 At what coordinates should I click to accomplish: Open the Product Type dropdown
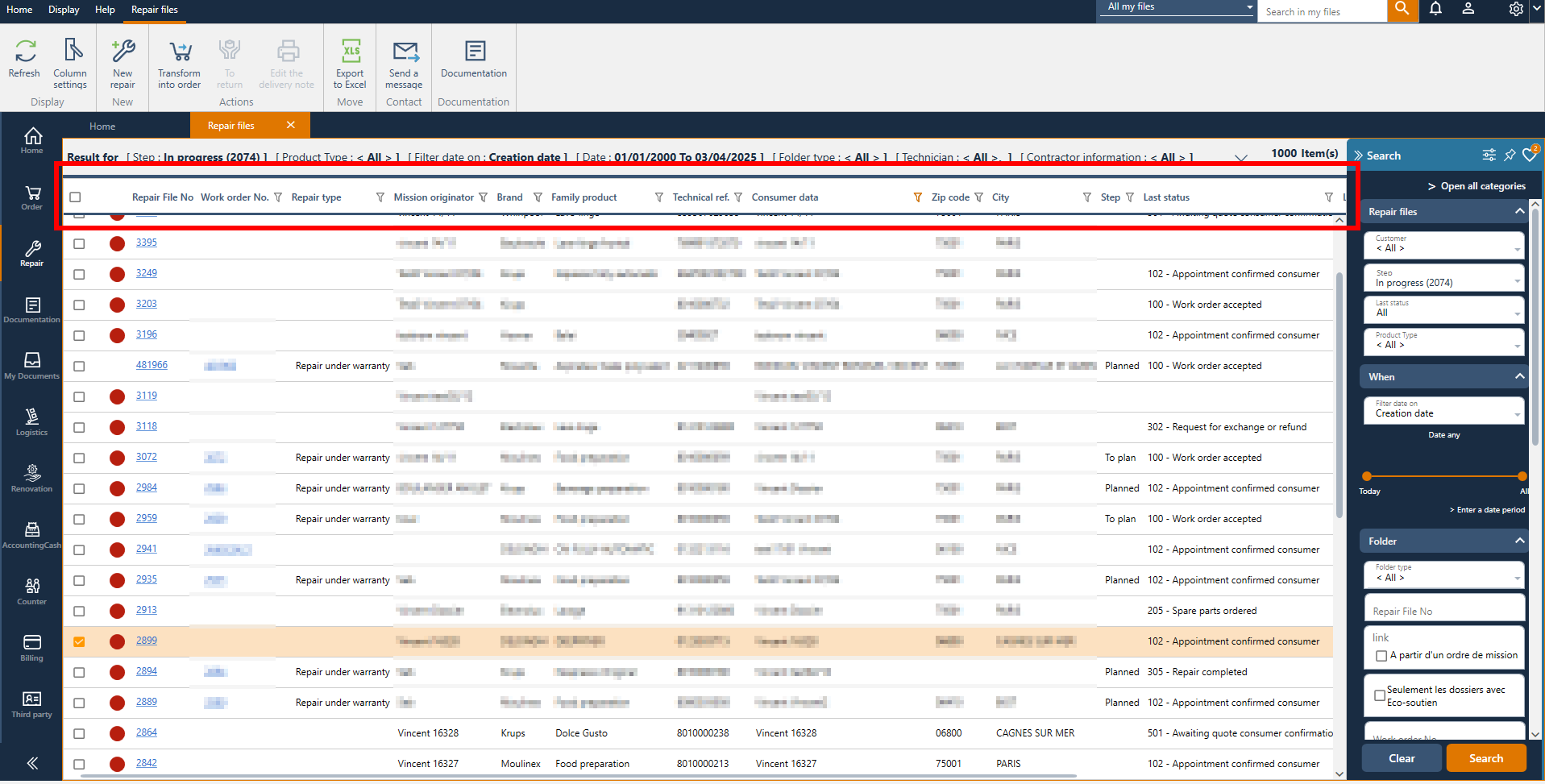pos(1444,341)
